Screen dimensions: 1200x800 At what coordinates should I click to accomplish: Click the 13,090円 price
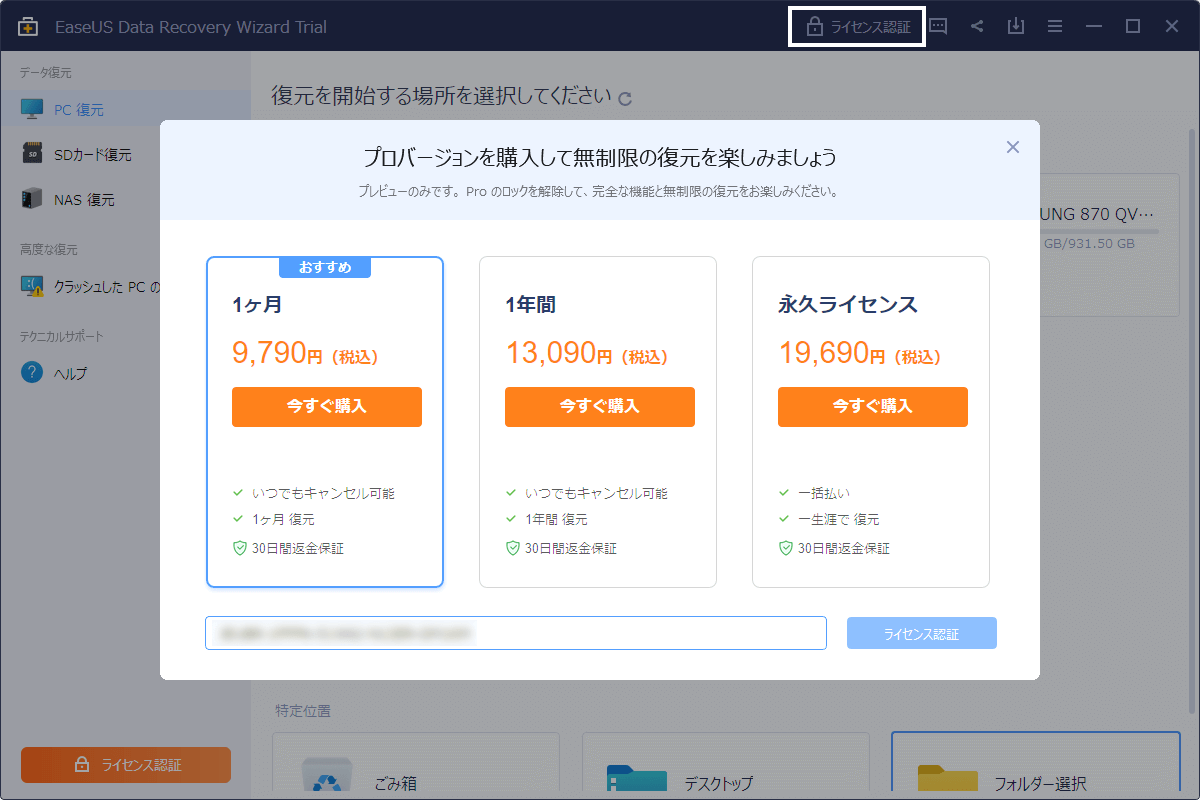587,353
